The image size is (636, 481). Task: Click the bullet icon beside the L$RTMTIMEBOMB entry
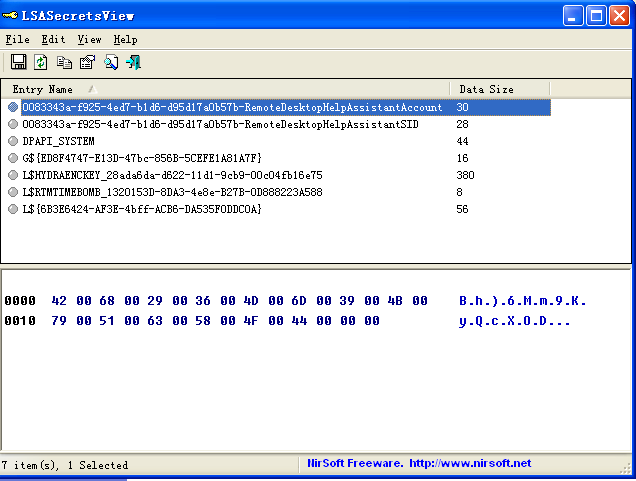(13, 192)
